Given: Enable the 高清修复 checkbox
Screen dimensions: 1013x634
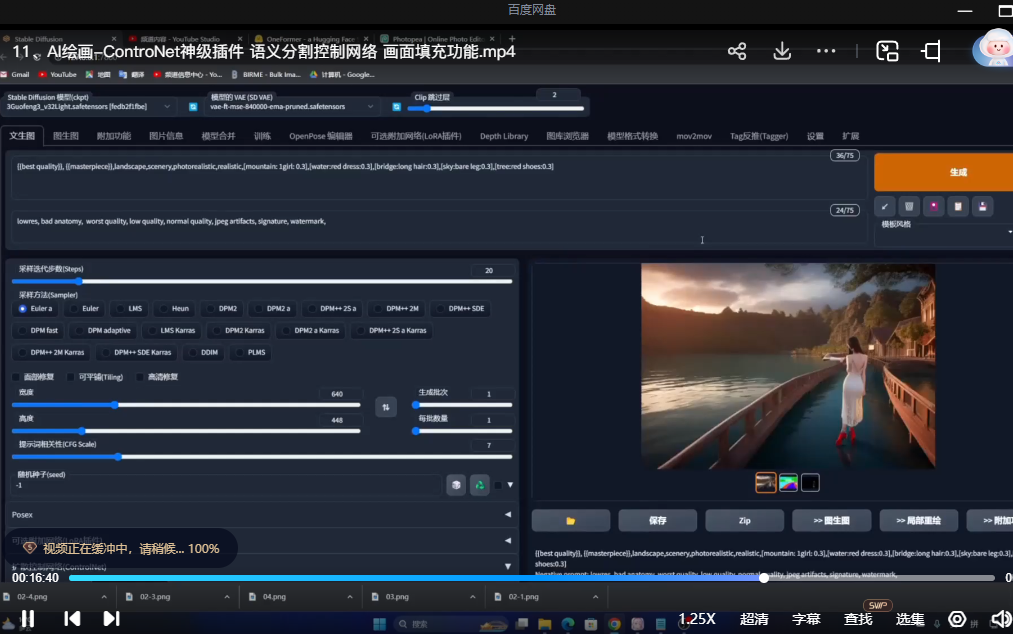Looking at the screenshot, I should point(140,377).
